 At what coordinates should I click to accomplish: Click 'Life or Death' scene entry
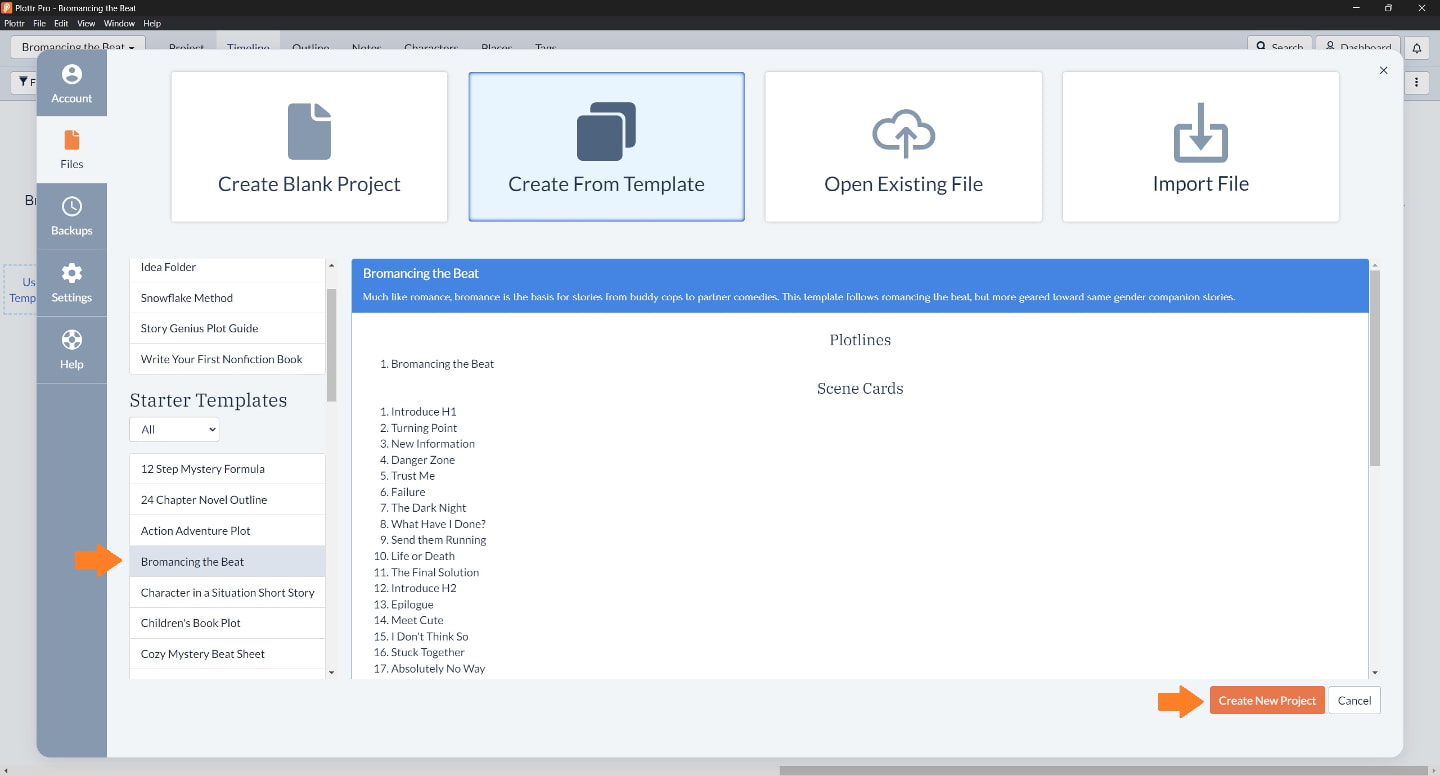coord(423,556)
